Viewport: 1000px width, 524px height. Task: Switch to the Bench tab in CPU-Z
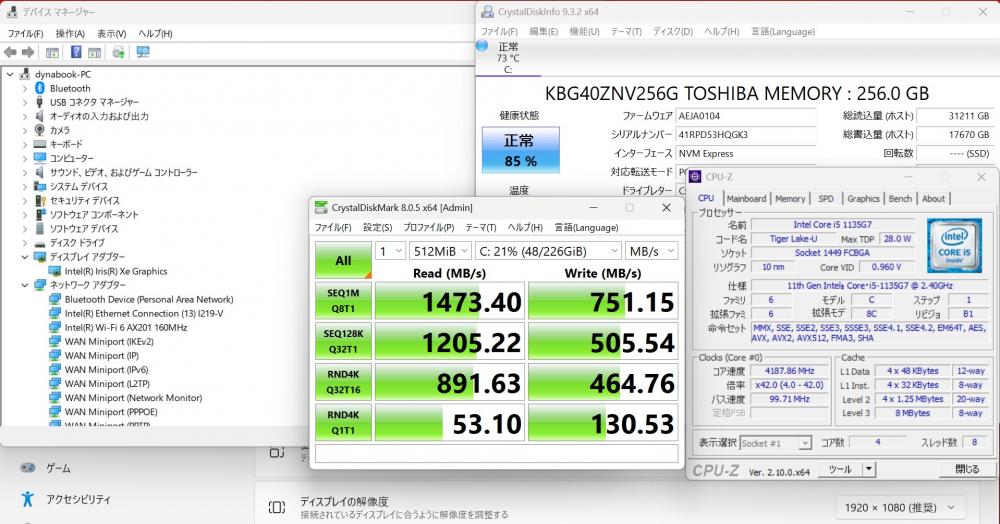901,198
